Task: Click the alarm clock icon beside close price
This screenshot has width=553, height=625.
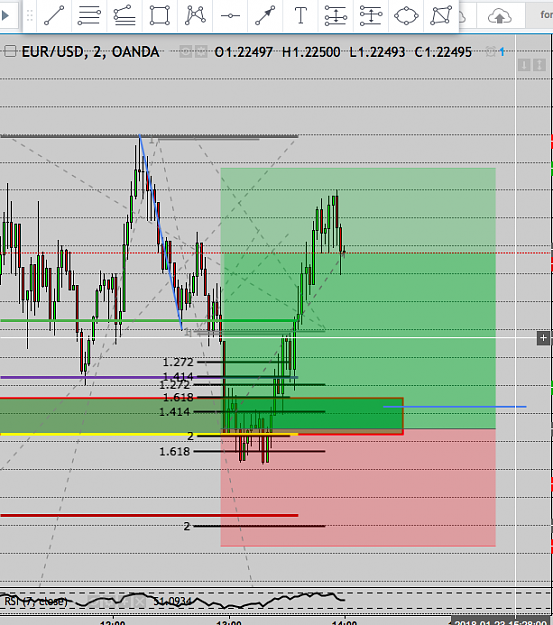Action: coord(491,51)
